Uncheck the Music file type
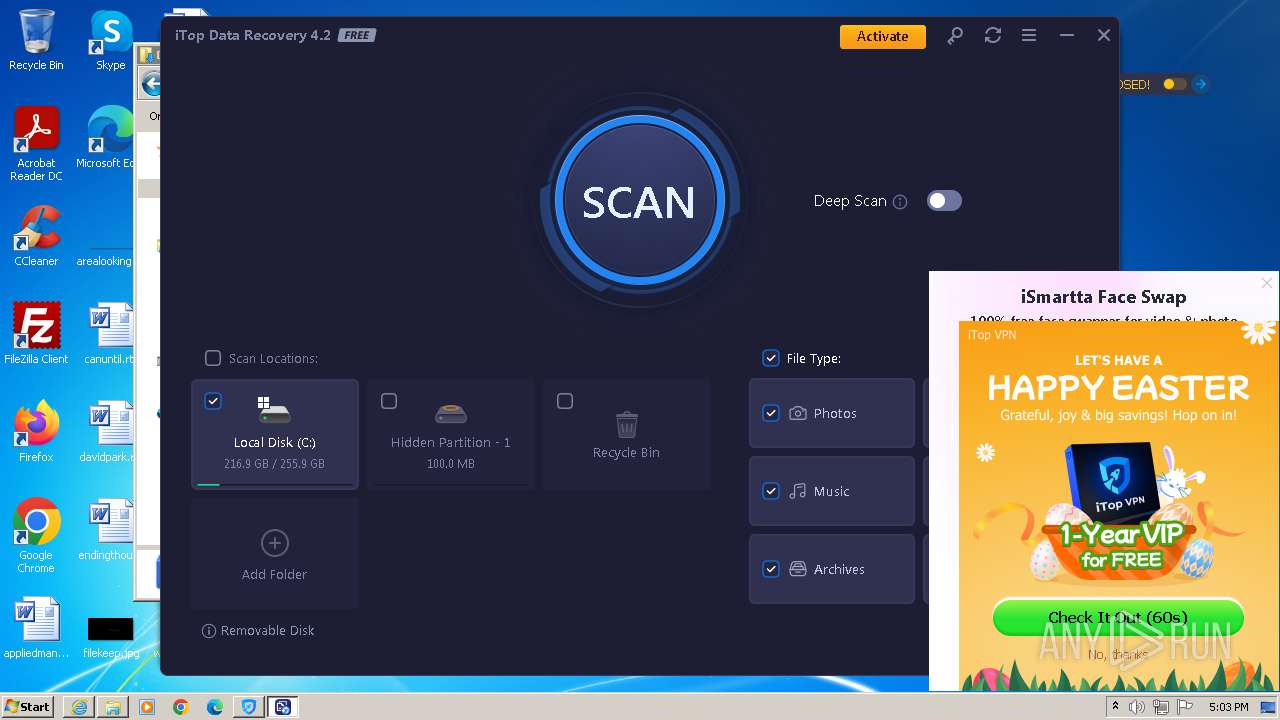Screen dimensions: 1280x720 (771, 491)
